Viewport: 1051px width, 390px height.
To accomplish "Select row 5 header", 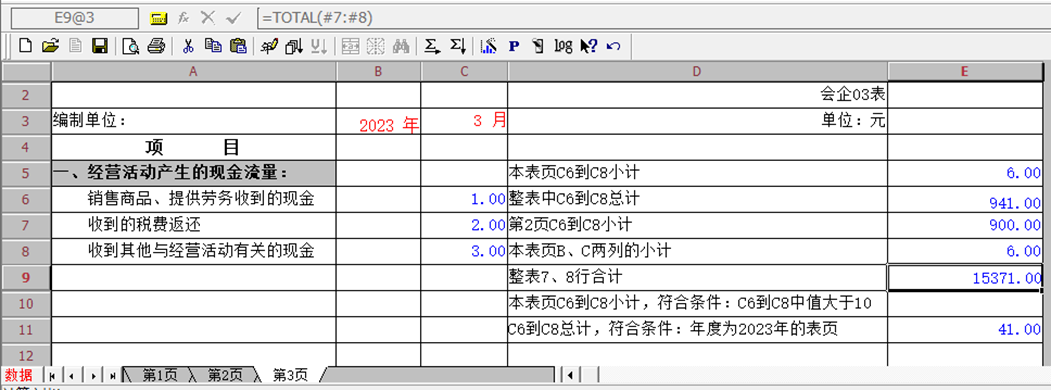I will click(25, 173).
